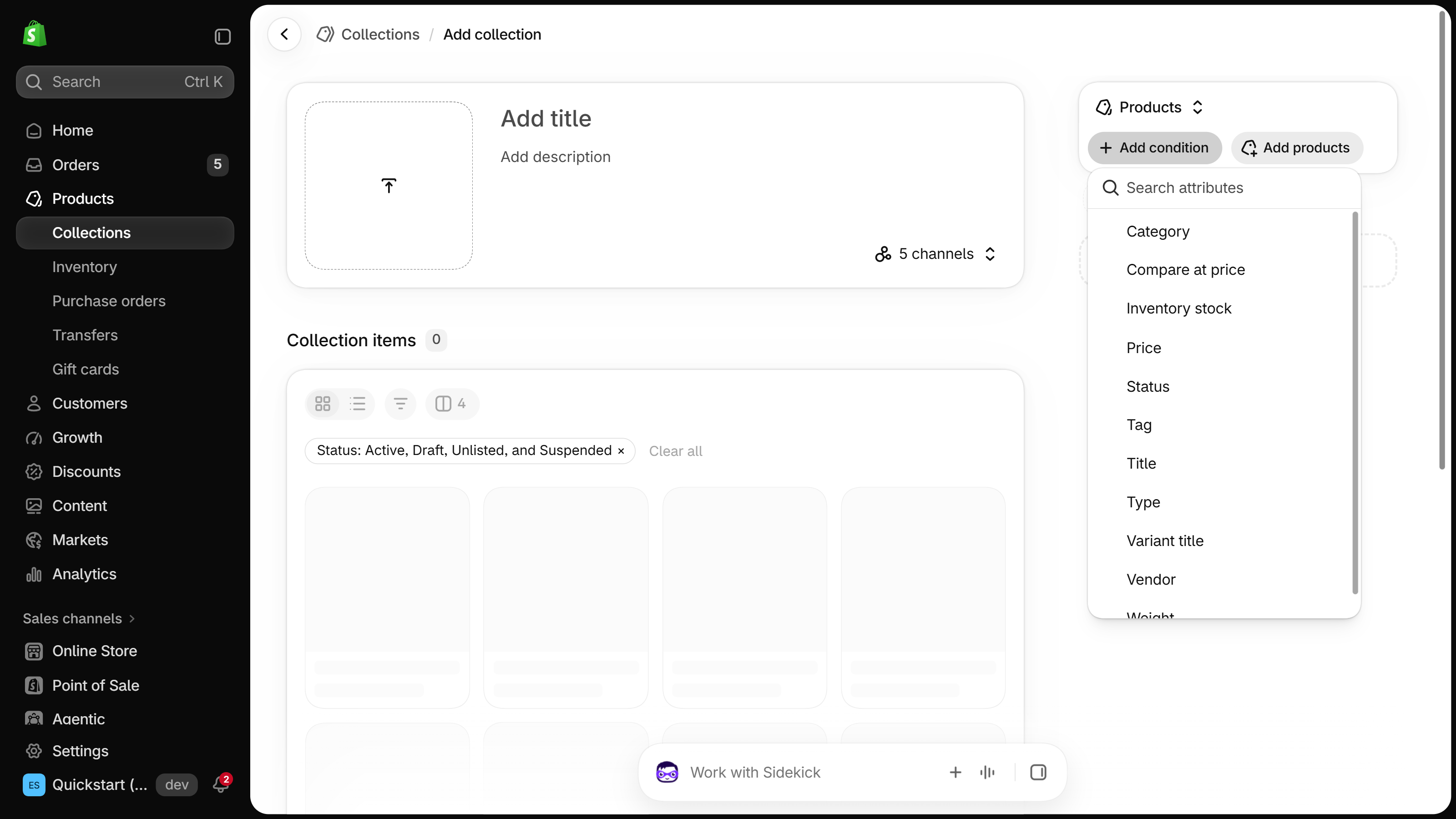Click the image upload arrow icon
The height and width of the screenshot is (819, 1456).
click(x=389, y=185)
